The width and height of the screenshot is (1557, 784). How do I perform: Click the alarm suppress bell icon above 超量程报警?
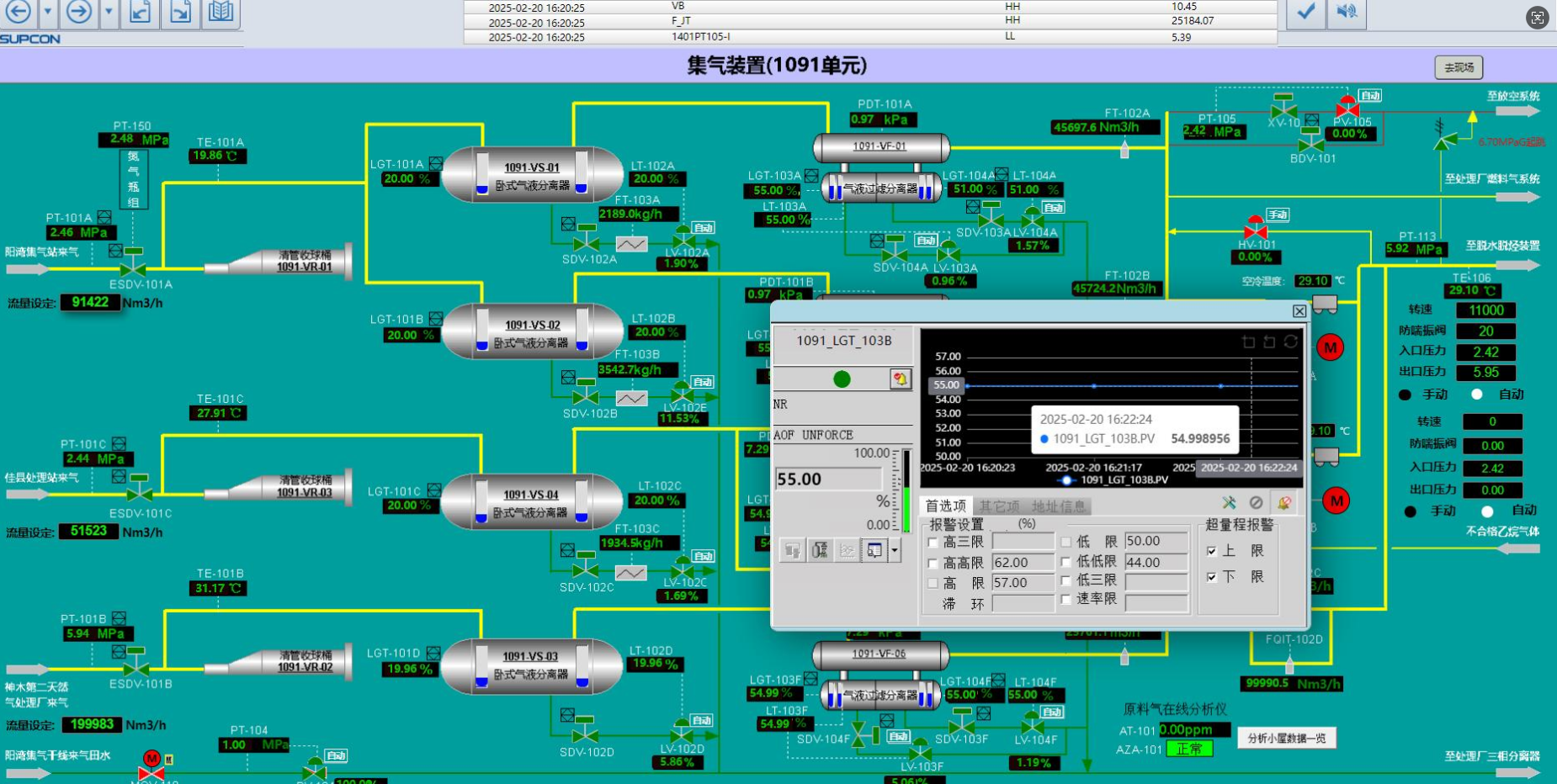click(1284, 503)
